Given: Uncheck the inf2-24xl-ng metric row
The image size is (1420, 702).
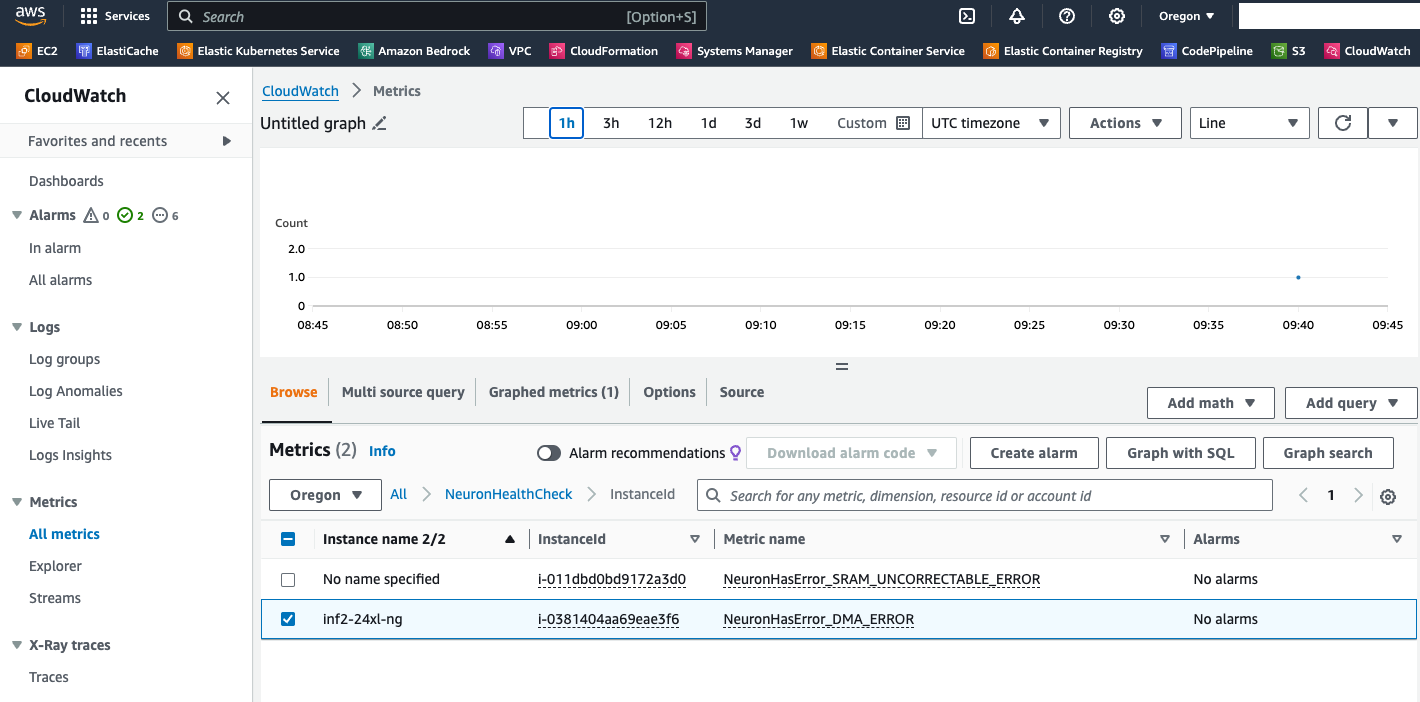Looking at the screenshot, I should pos(288,619).
